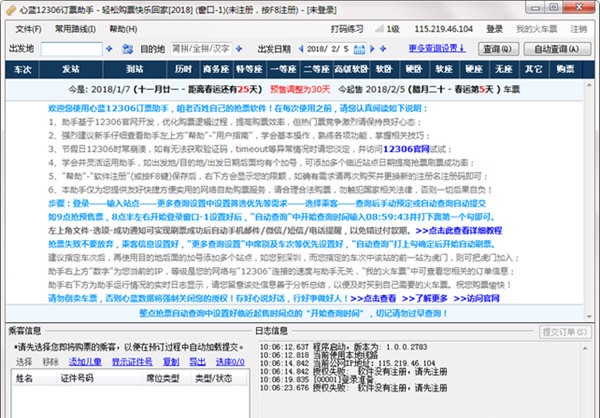Open the 12306官网 link in tip 3

click(406, 149)
